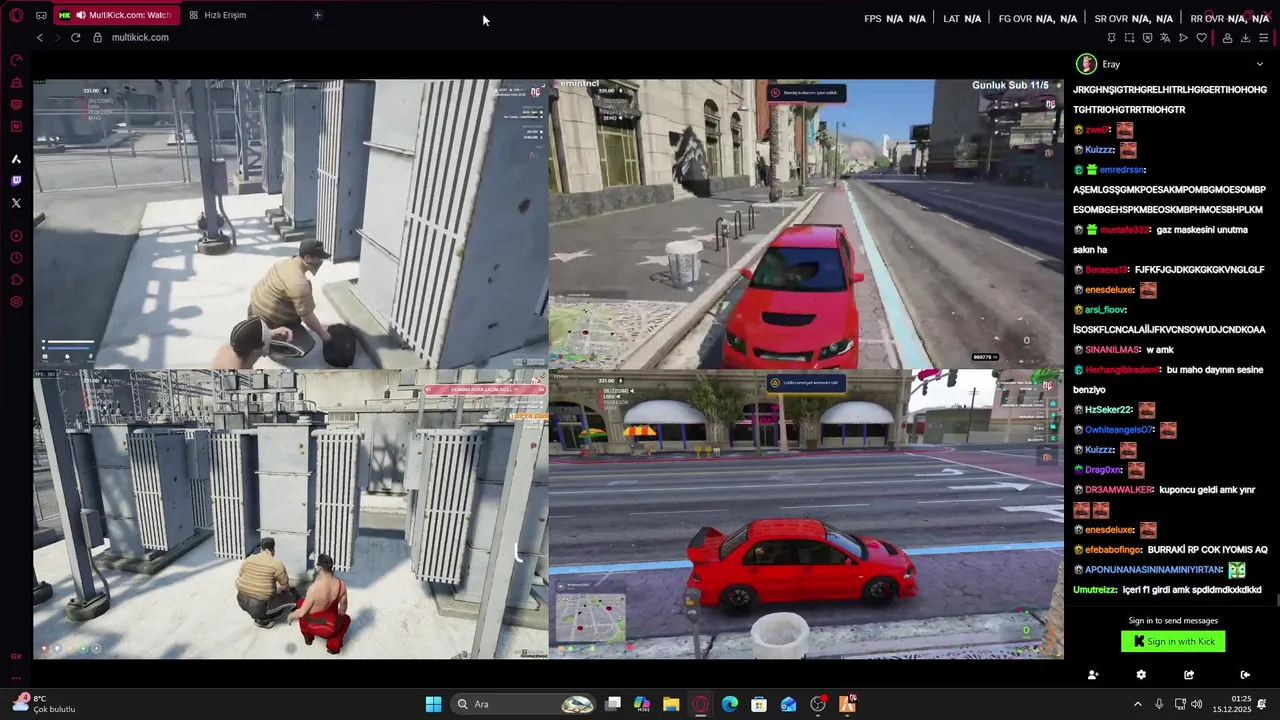Click chat username SINANILMAS
The height and width of the screenshot is (720, 1280).
tap(1112, 350)
